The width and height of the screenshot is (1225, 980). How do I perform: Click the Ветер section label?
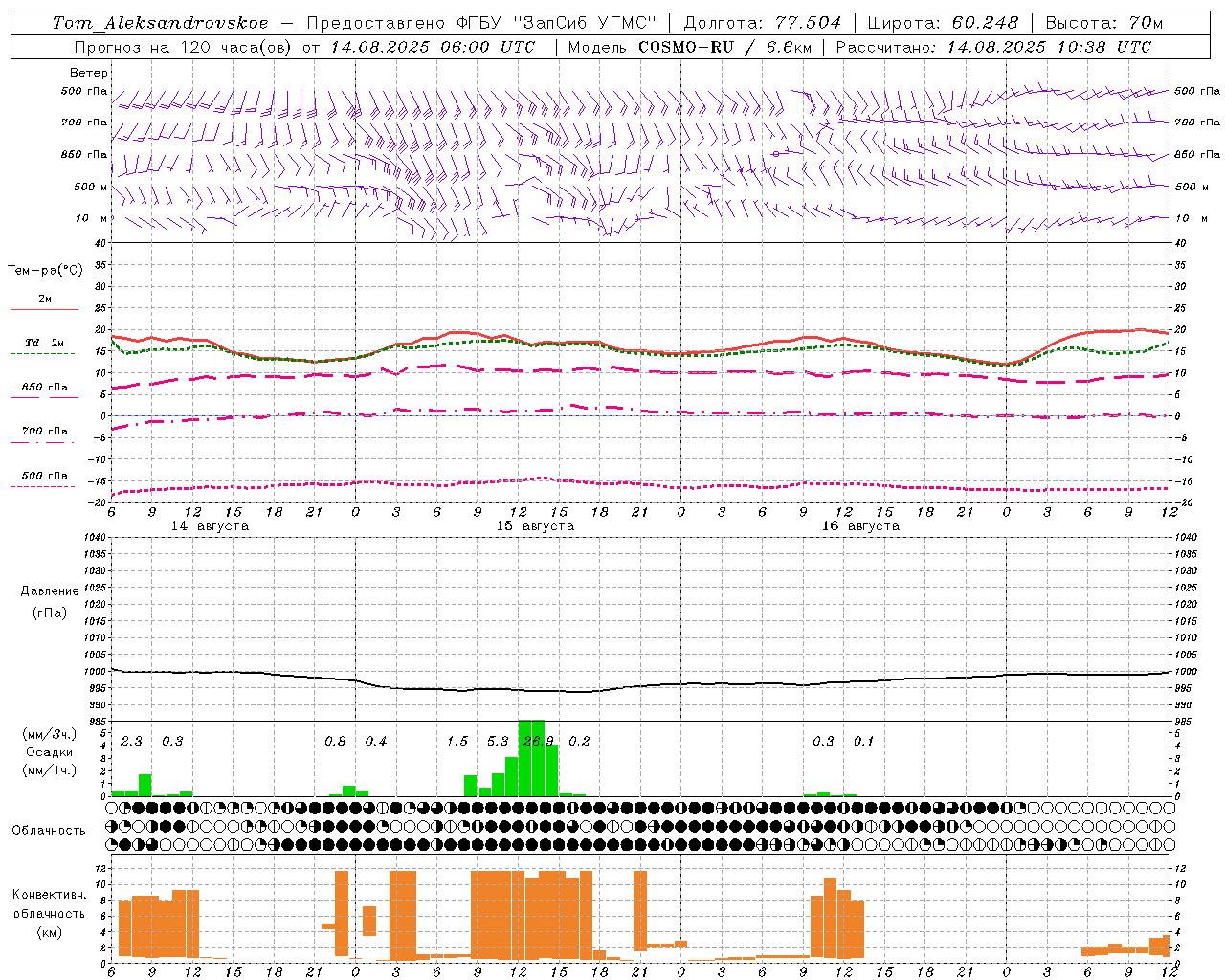(89, 73)
